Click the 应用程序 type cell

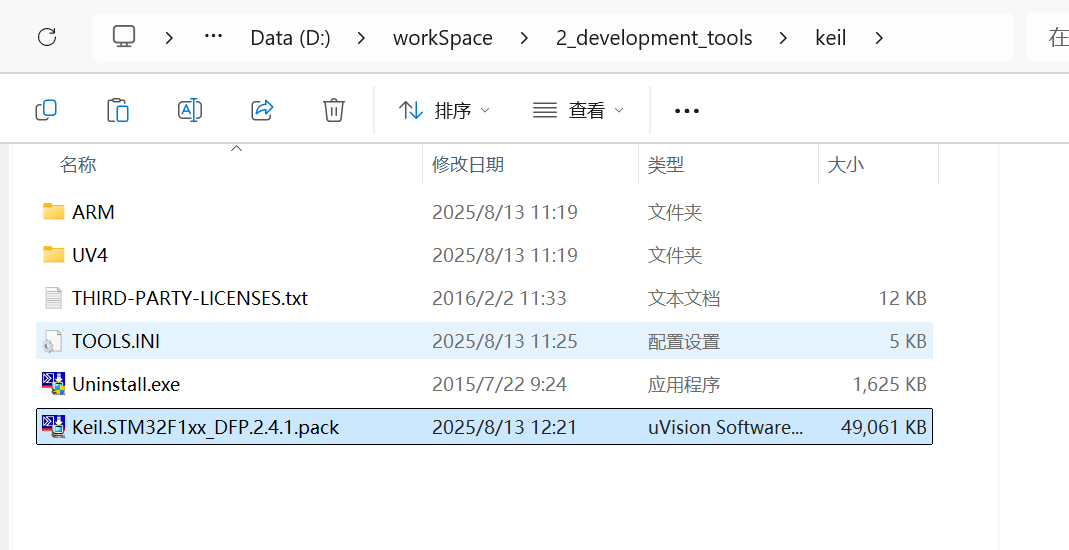click(684, 384)
